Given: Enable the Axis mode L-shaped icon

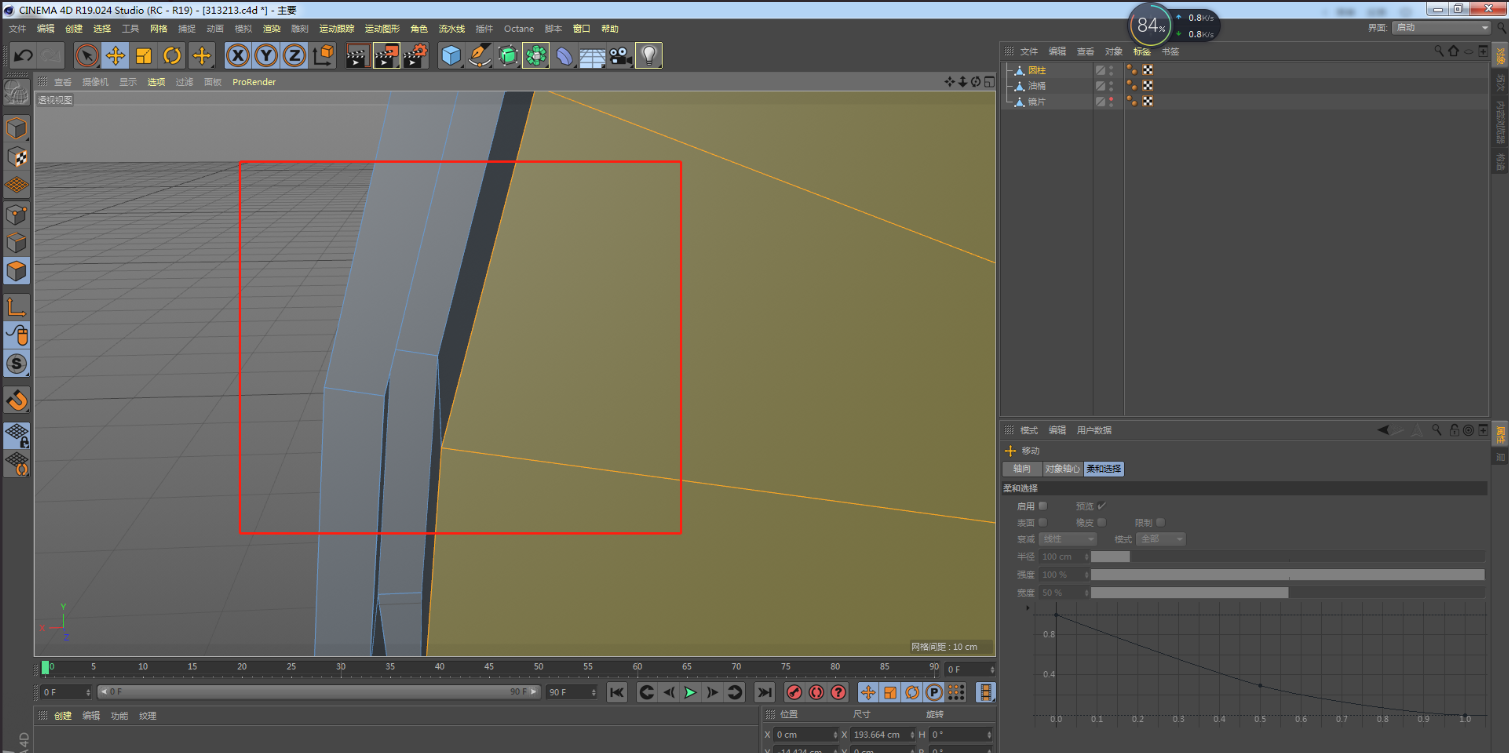Looking at the screenshot, I should (17, 307).
